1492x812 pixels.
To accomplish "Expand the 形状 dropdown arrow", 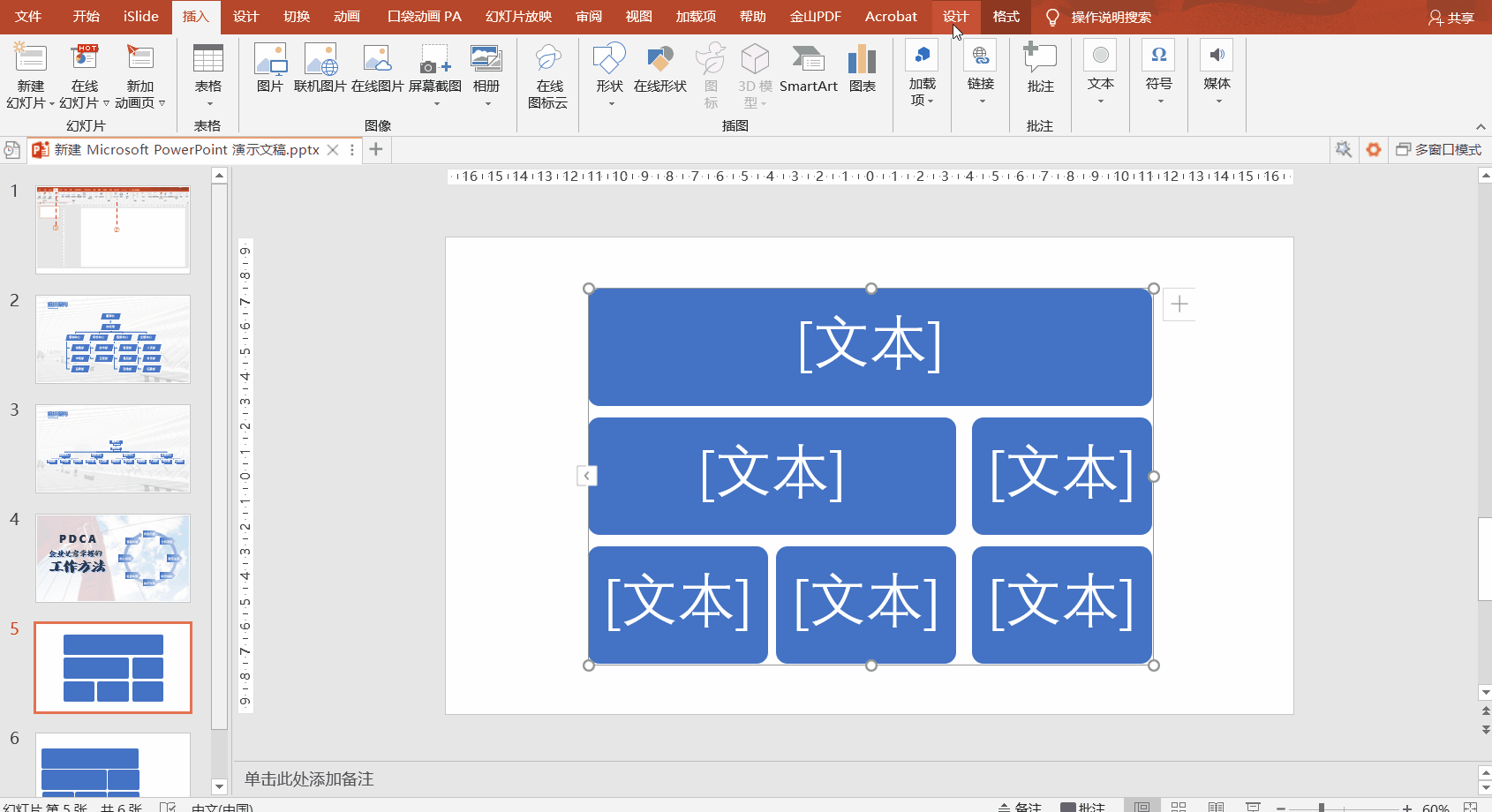I will click(x=611, y=104).
